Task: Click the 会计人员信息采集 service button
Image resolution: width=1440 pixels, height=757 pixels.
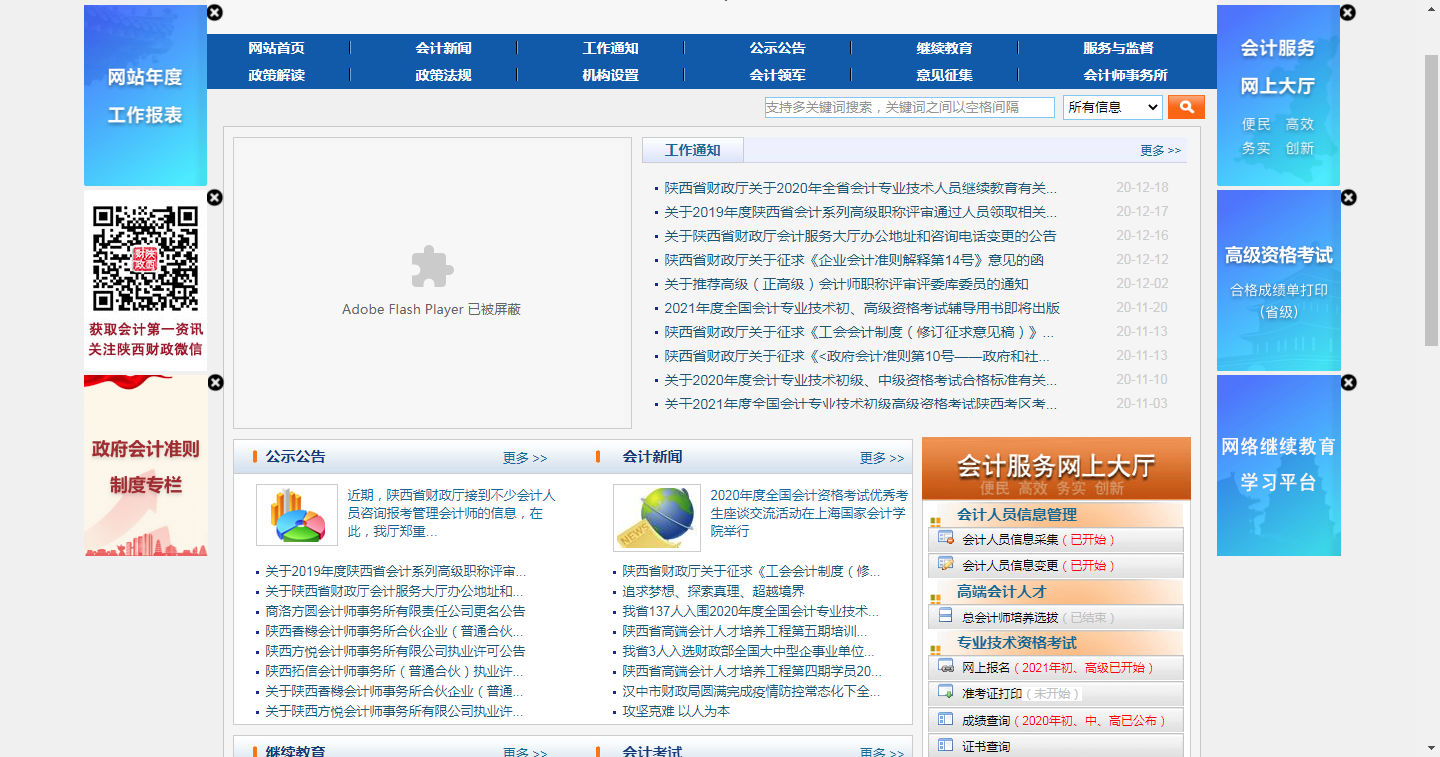Action: (x=1056, y=539)
